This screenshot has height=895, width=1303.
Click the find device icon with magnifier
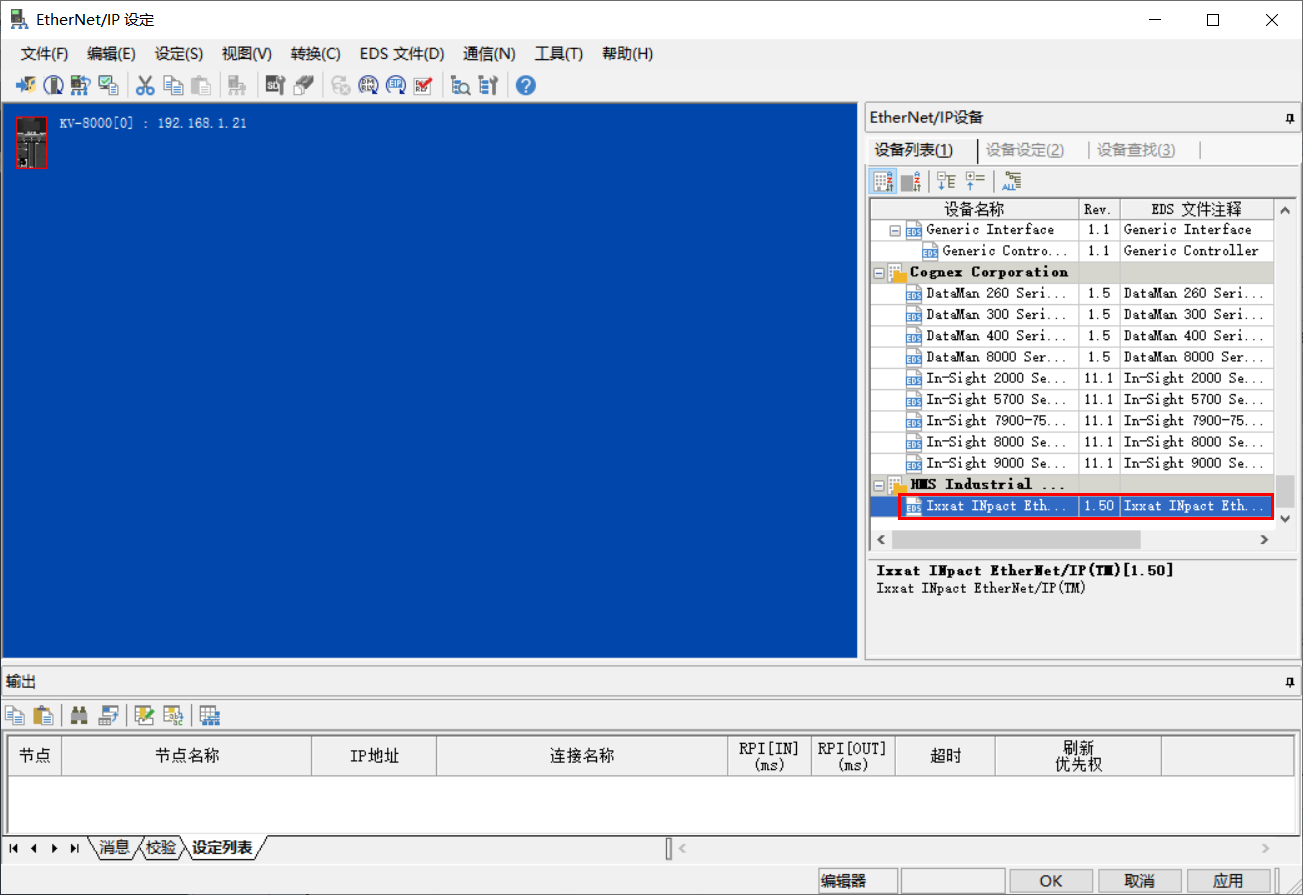[x=459, y=85]
